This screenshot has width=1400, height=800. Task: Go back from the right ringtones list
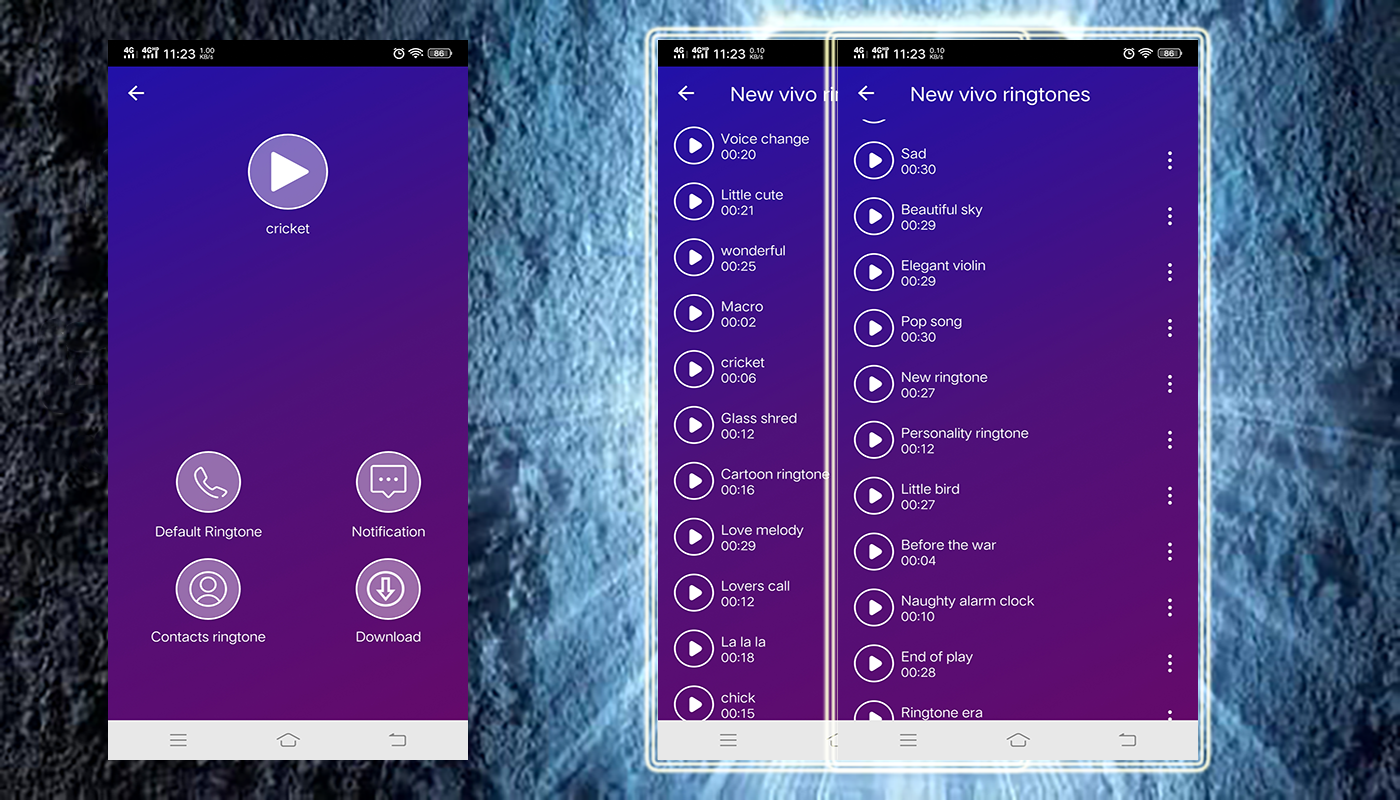click(x=866, y=93)
